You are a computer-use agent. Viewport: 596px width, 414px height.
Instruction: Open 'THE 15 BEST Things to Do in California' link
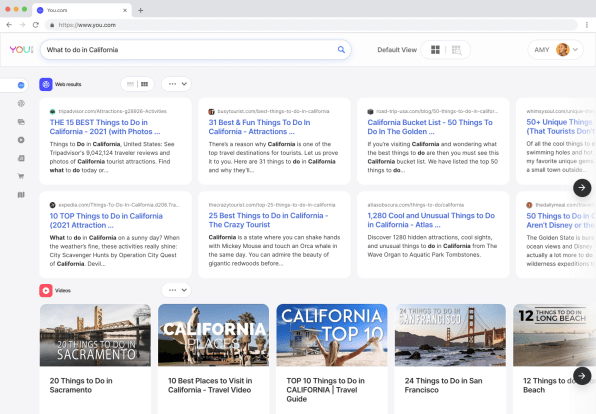point(105,127)
